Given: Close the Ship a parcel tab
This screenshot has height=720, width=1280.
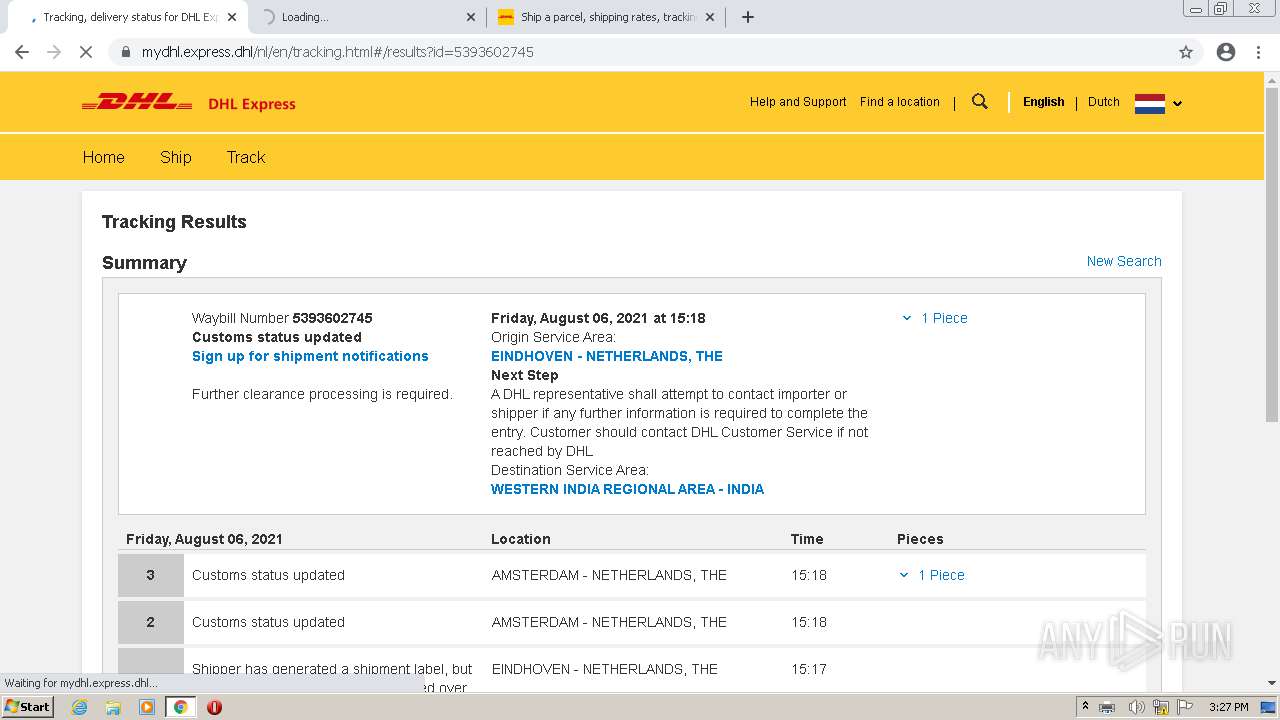Looking at the screenshot, I should pyautogui.click(x=710, y=17).
